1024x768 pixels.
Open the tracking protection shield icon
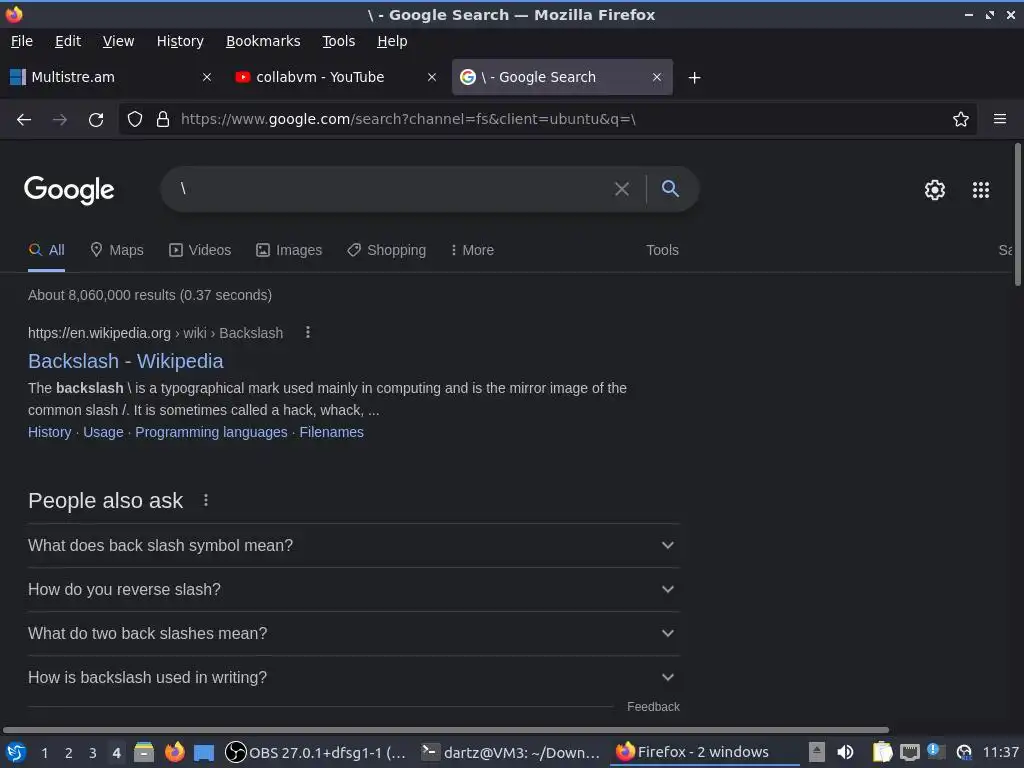point(135,120)
